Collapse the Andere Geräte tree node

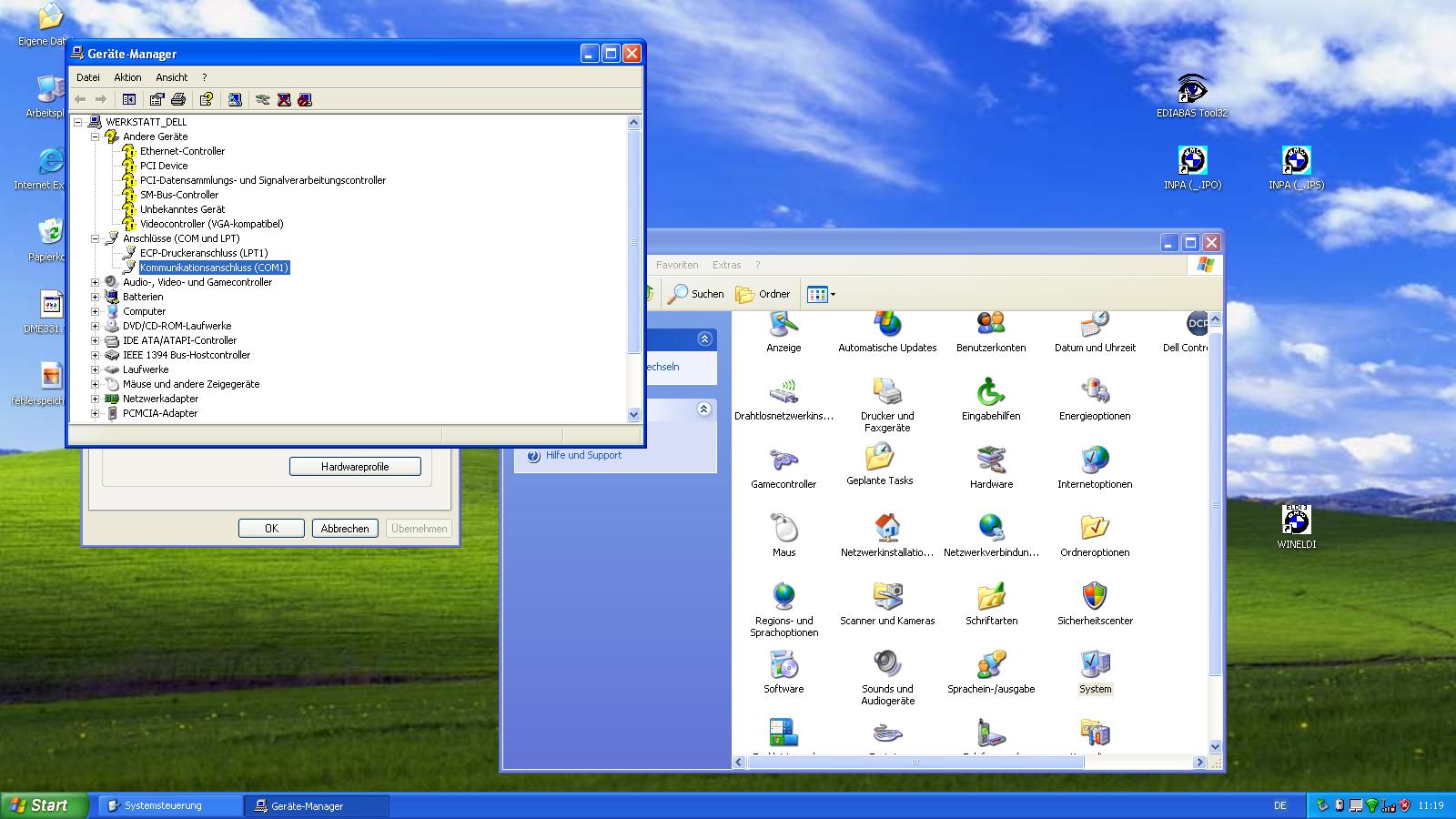(95, 136)
